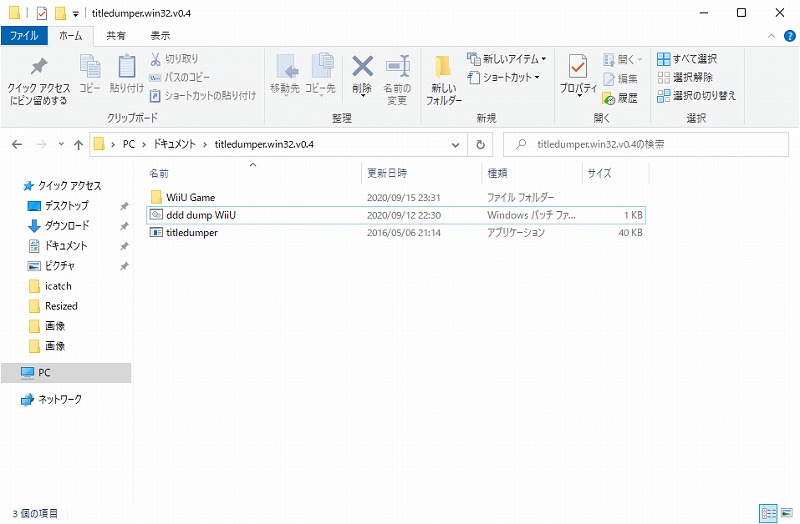Open Pictures (ピクチャ) in sidebar

51,266
